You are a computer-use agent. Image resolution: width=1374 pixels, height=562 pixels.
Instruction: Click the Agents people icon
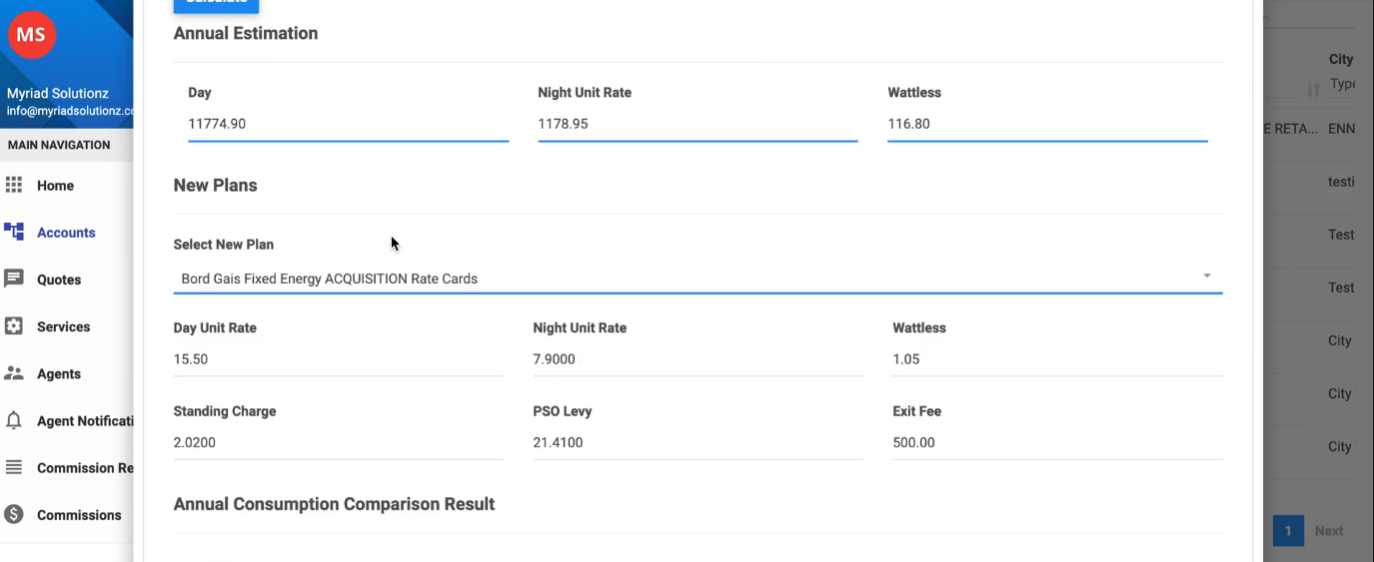coord(14,373)
